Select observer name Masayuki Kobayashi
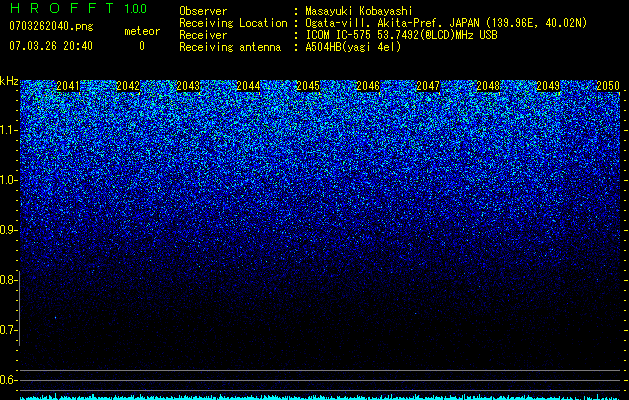Screen dimensions: 629x400 359,11
